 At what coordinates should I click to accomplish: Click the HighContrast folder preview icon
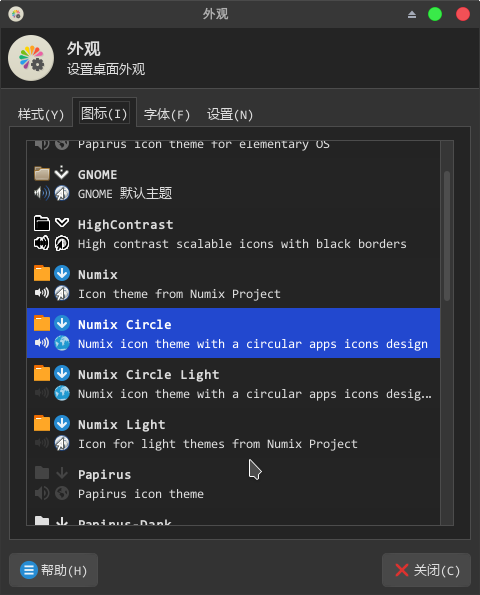pyautogui.click(x=42, y=223)
